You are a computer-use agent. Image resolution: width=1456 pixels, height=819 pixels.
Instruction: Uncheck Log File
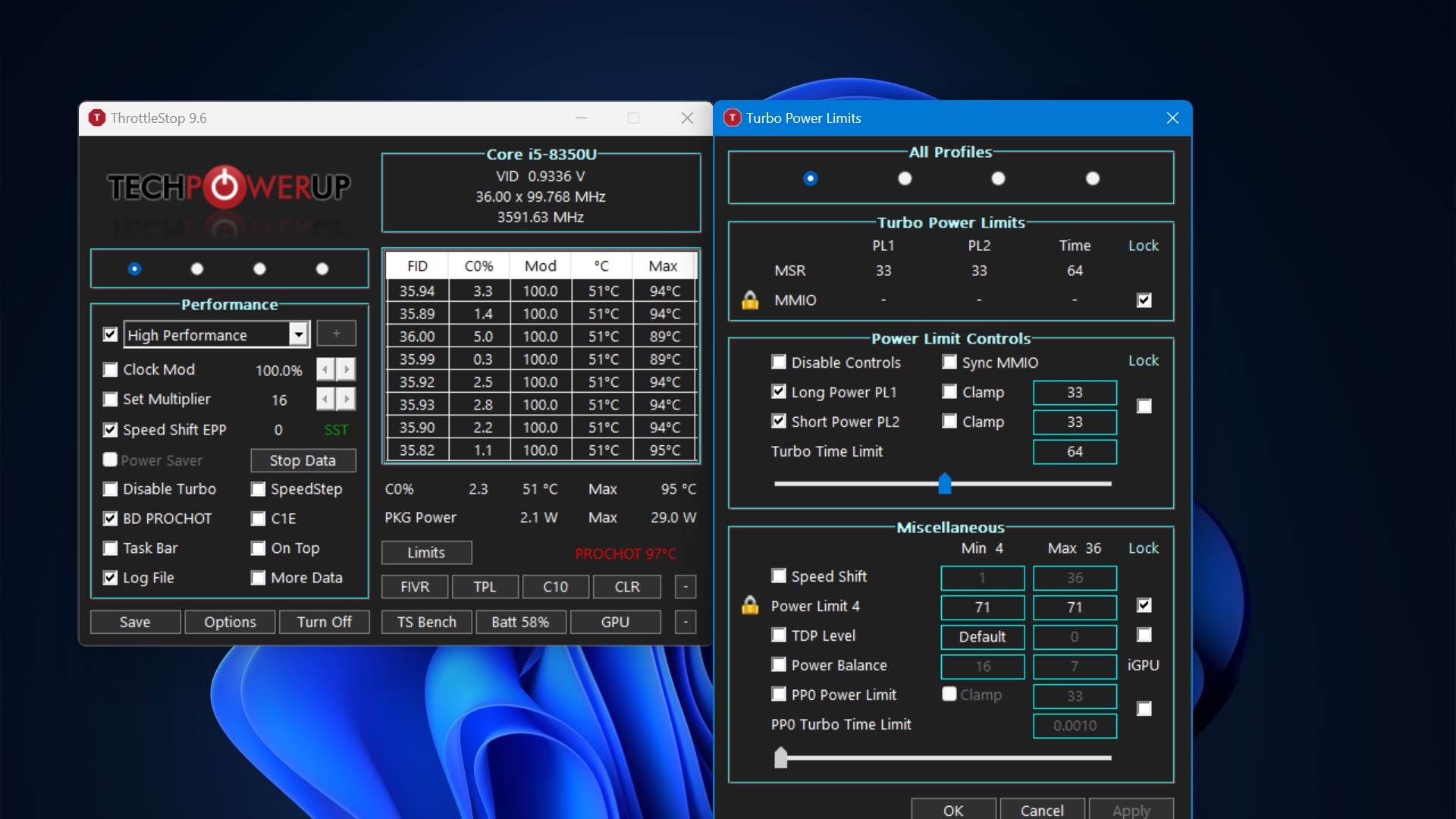[x=111, y=578]
